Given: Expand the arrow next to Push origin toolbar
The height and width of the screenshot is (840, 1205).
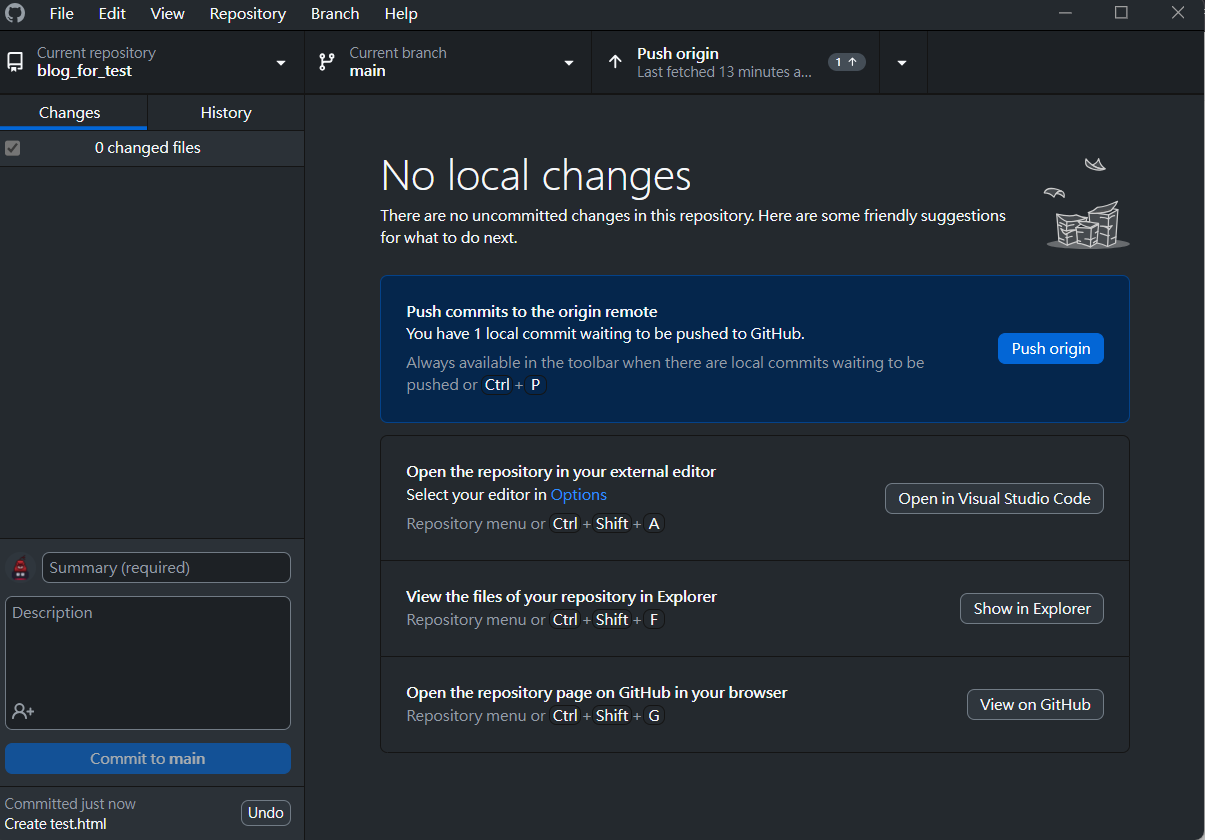Looking at the screenshot, I should (902, 62).
